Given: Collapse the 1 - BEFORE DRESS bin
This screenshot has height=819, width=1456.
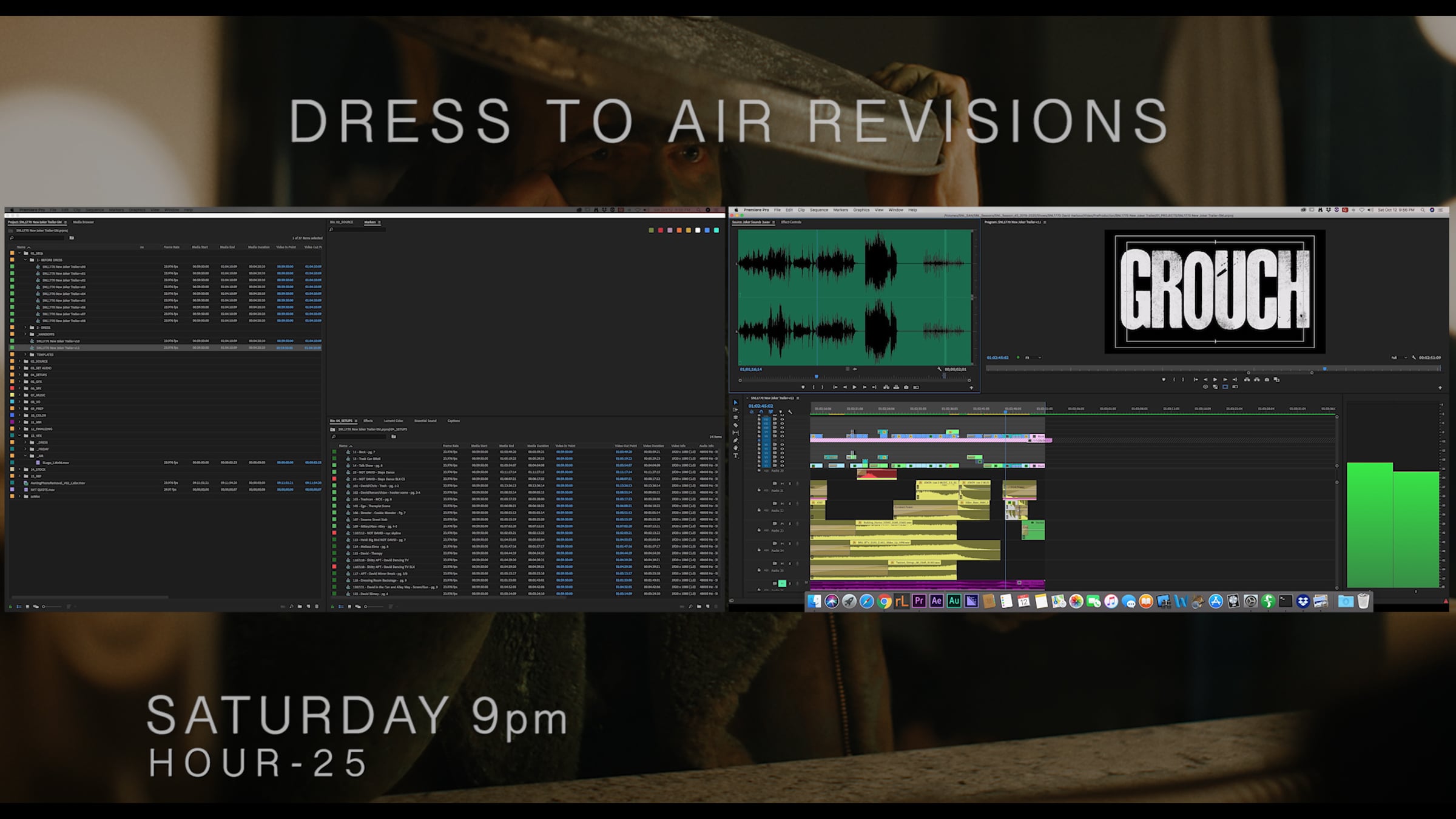Looking at the screenshot, I should [x=25, y=260].
